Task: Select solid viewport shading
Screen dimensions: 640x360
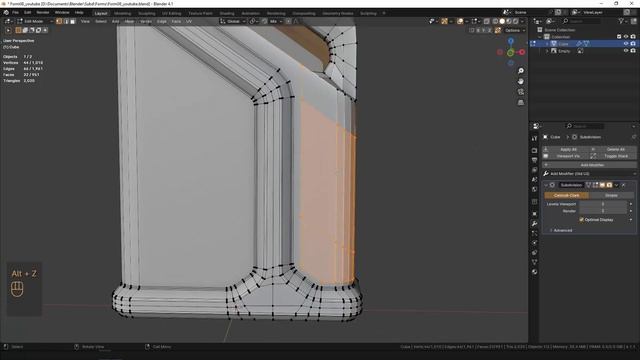Action: point(502,21)
